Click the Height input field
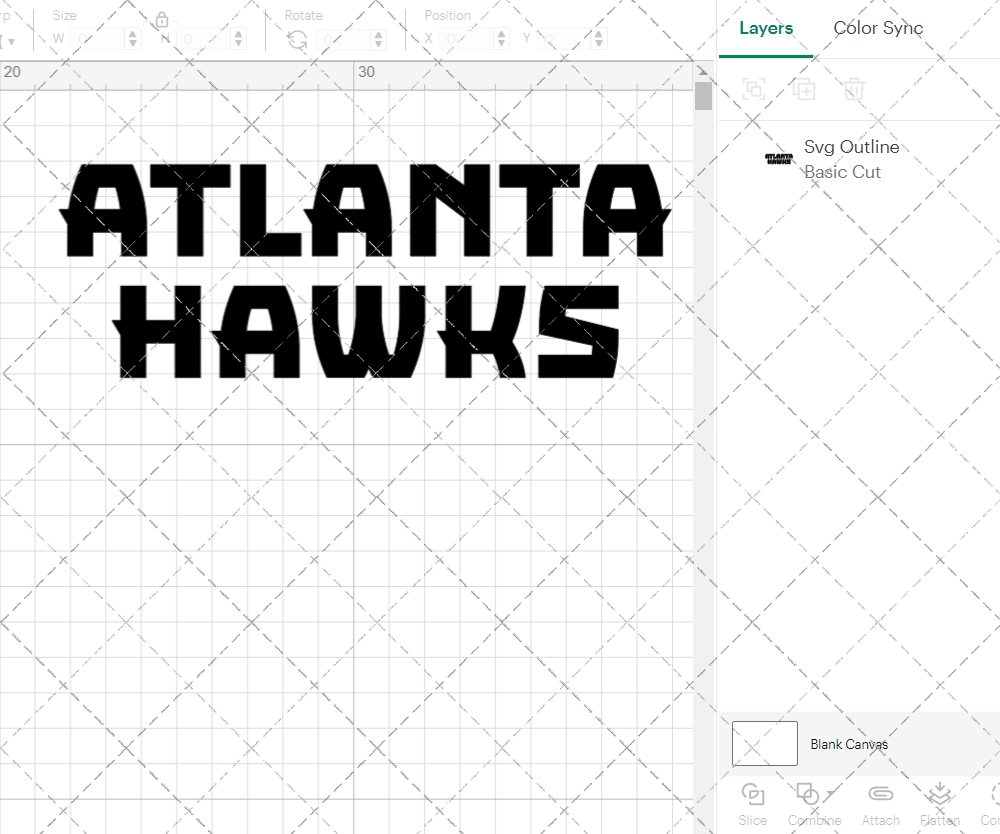 [204, 39]
